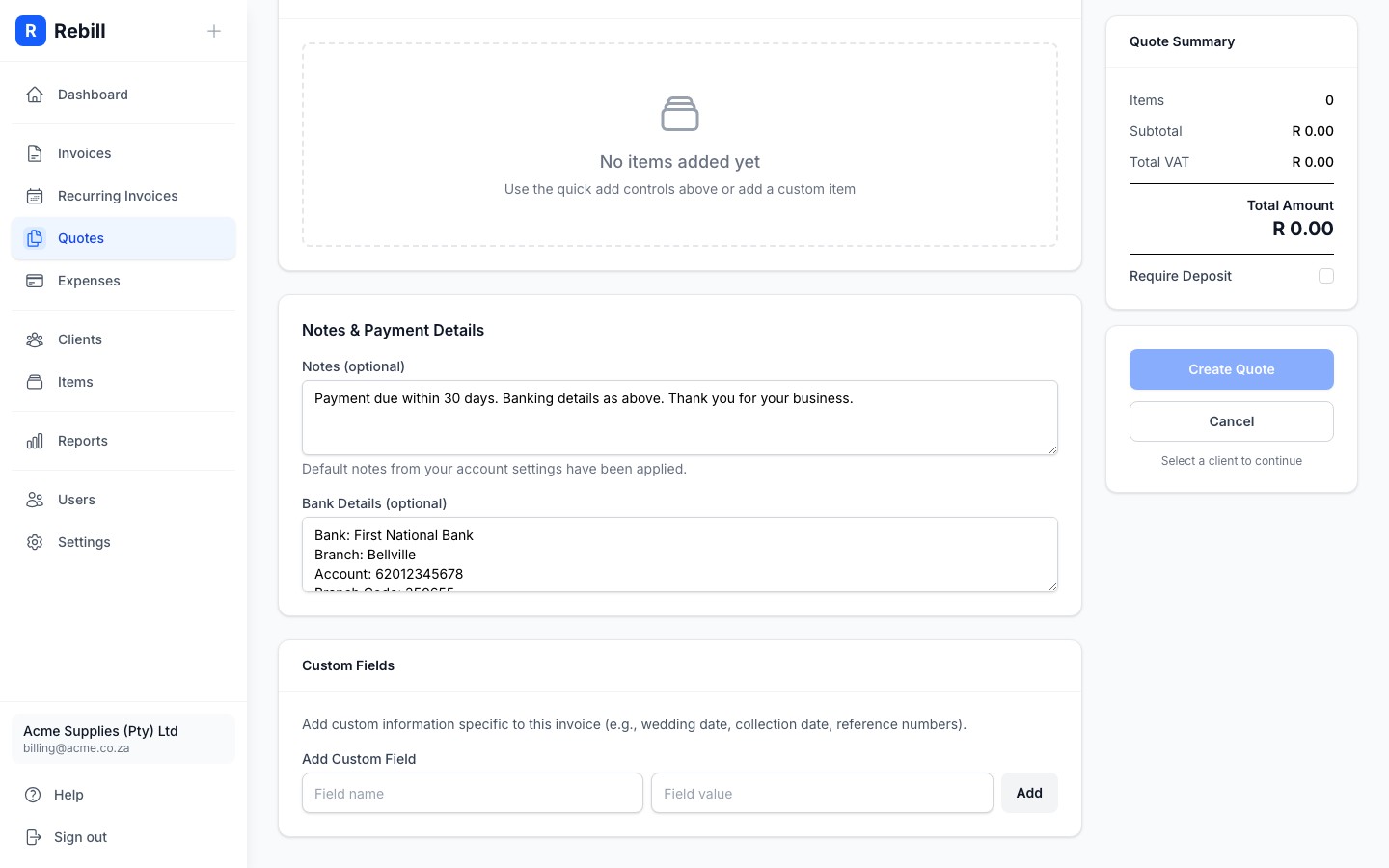Select the Invoices document icon
The width and height of the screenshot is (1389, 868).
pos(35,153)
